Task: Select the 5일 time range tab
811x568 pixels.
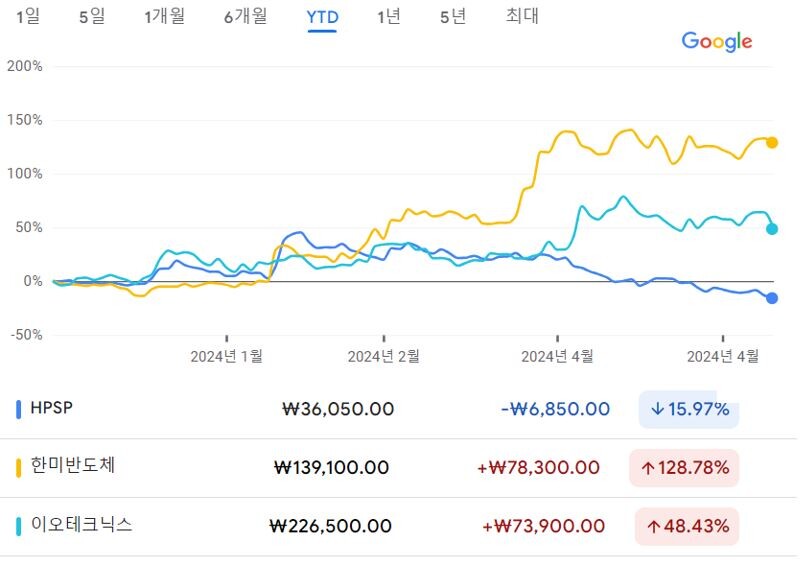Action: (x=92, y=17)
